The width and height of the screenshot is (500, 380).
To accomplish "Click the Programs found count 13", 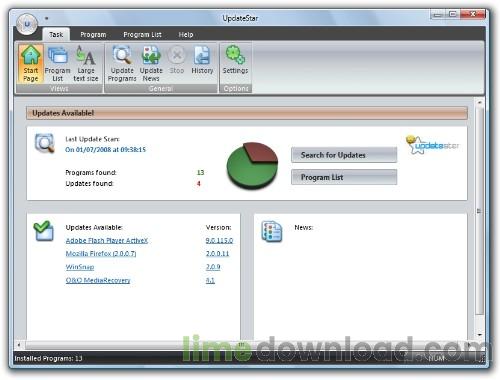I will 200,172.
